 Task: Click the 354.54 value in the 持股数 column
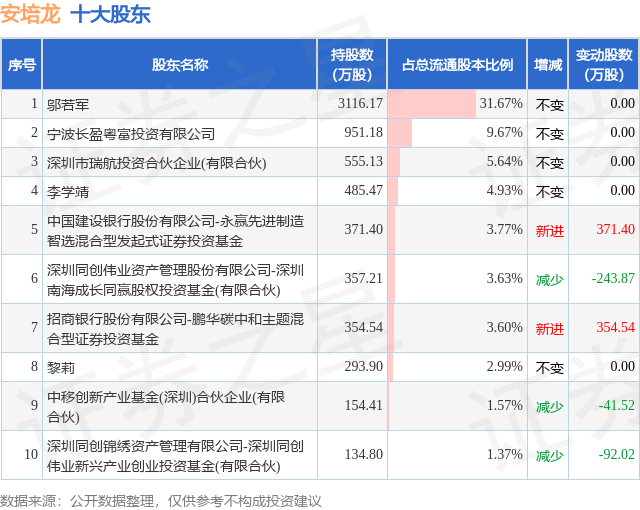[363, 327]
